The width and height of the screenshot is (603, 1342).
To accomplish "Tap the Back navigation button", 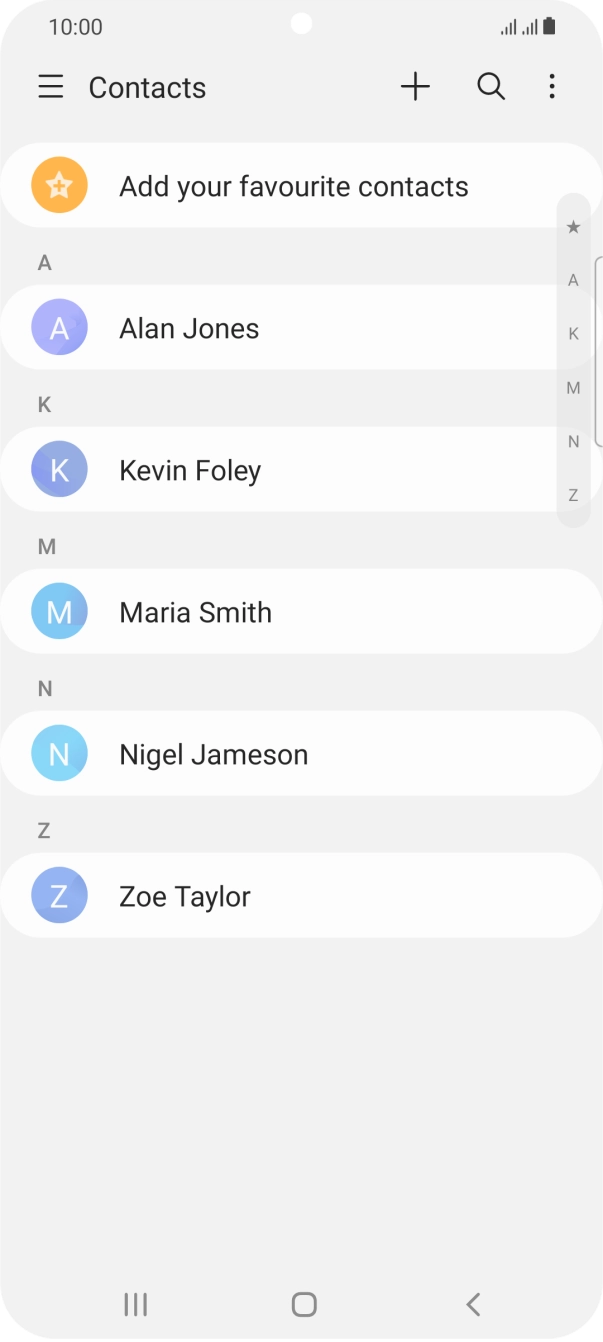I will coord(472,1304).
